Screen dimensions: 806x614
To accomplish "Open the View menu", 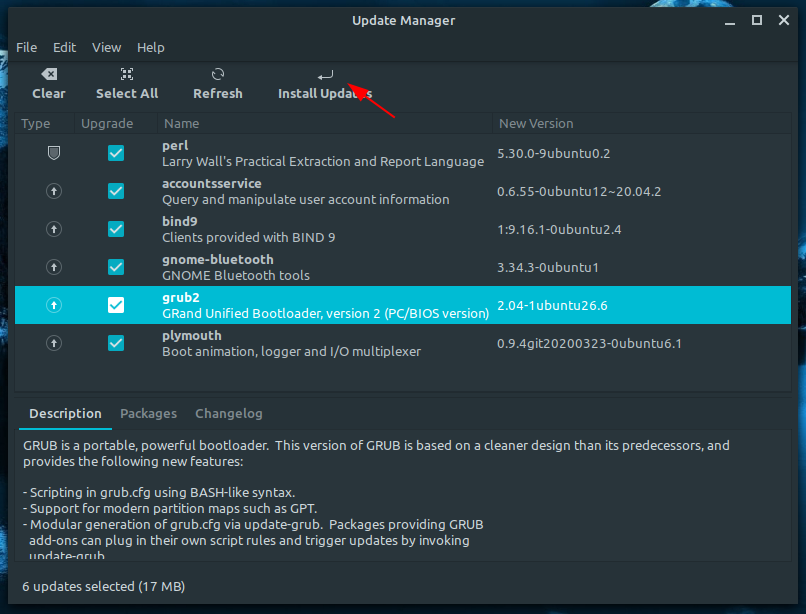I will [106, 48].
